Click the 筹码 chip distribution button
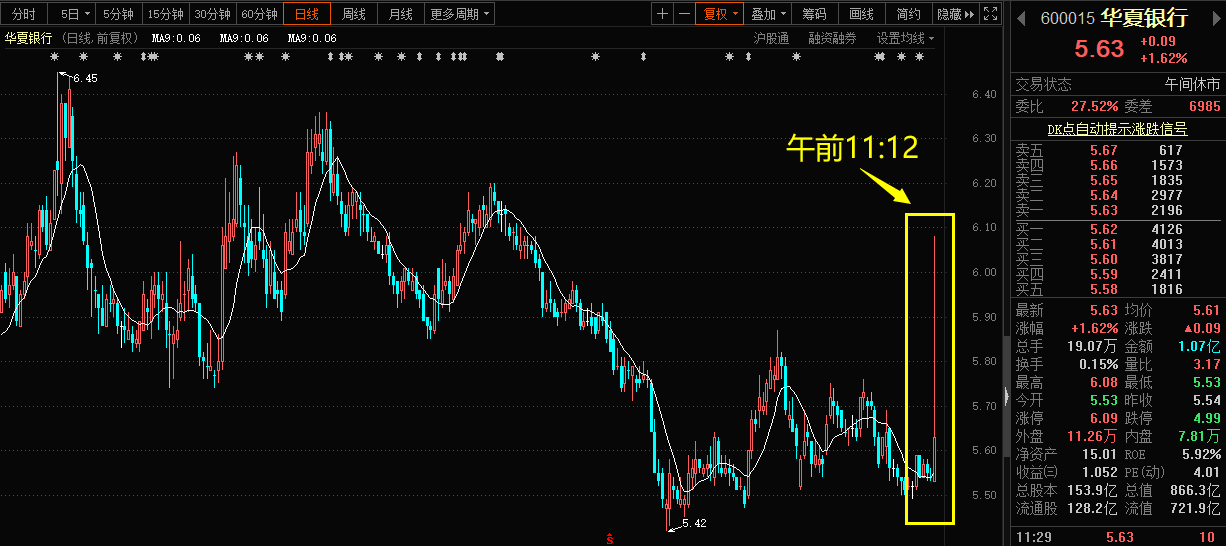This screenshot has width=1226, height=546. pos(815,14)
